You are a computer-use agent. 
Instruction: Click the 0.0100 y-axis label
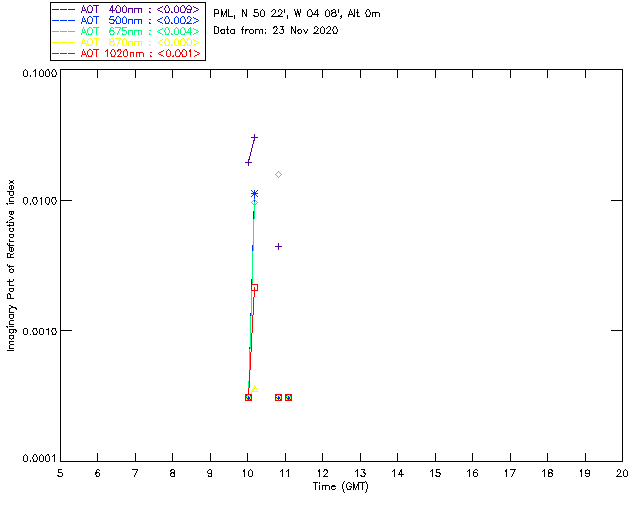pos(40,201)
